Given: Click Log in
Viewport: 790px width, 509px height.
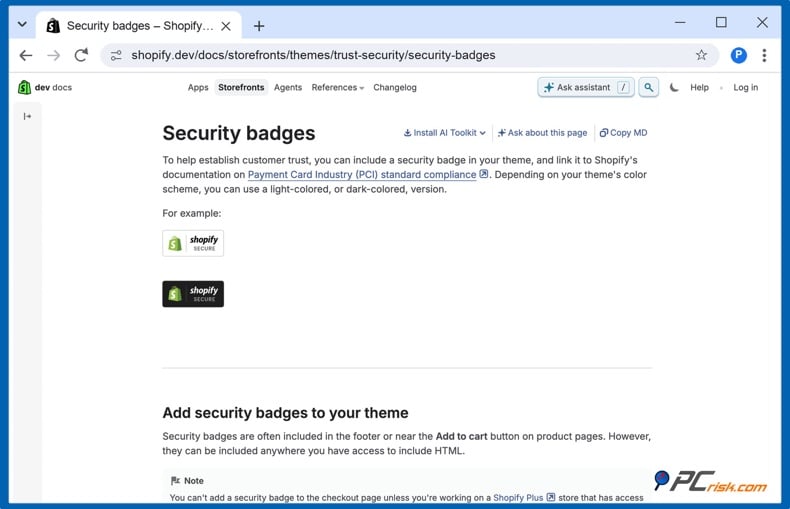Looking at the screenshot, I should [x=745, y=87].
